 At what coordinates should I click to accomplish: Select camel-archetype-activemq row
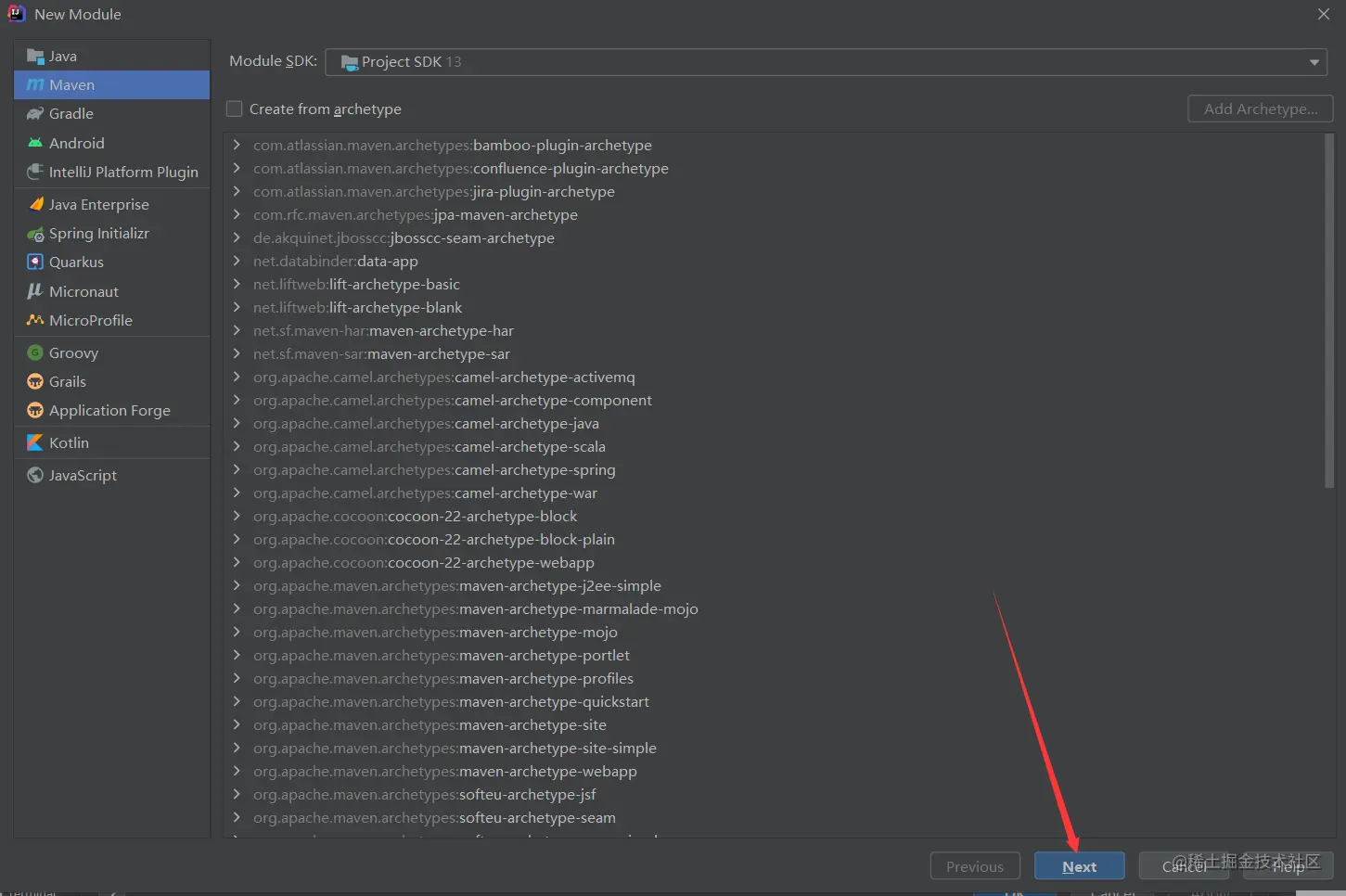point(775,377)
